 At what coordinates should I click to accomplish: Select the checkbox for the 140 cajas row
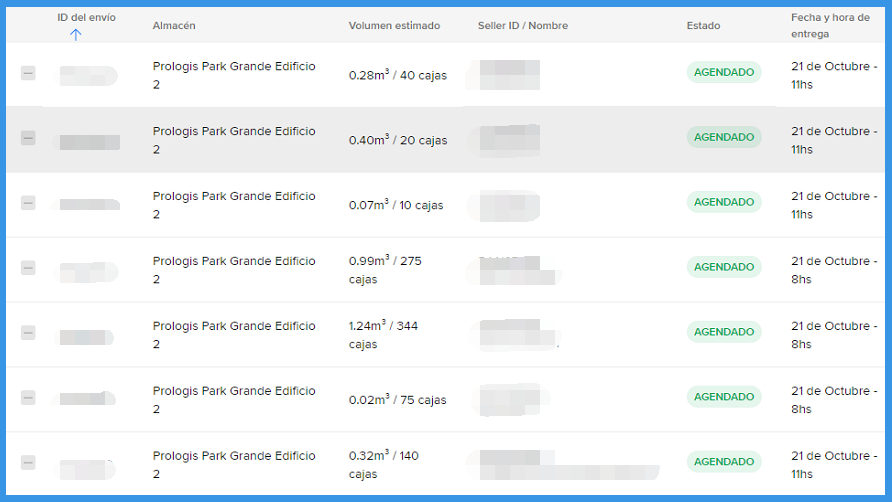pyautogui.click(x=28, y=463)
